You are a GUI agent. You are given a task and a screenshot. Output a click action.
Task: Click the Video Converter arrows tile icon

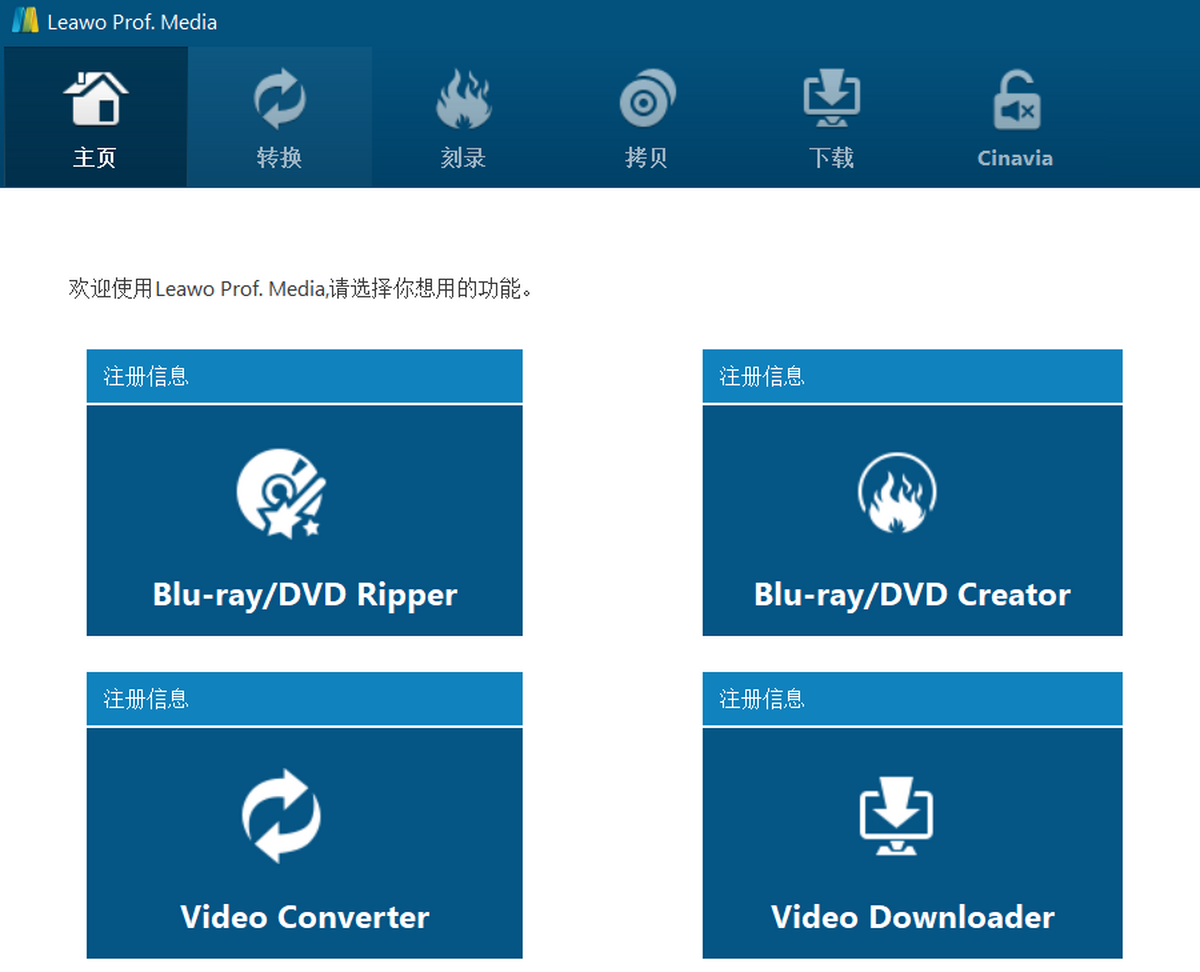click(282, 815)
